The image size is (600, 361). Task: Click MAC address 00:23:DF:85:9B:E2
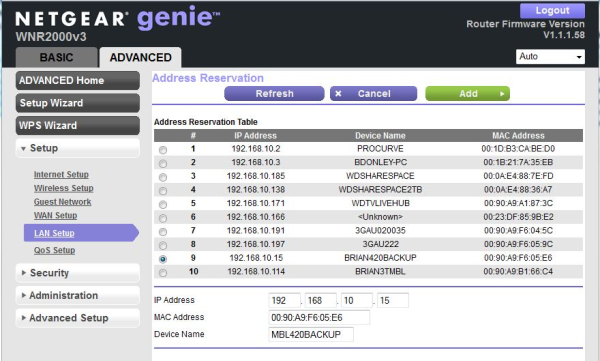coord(518,217)
